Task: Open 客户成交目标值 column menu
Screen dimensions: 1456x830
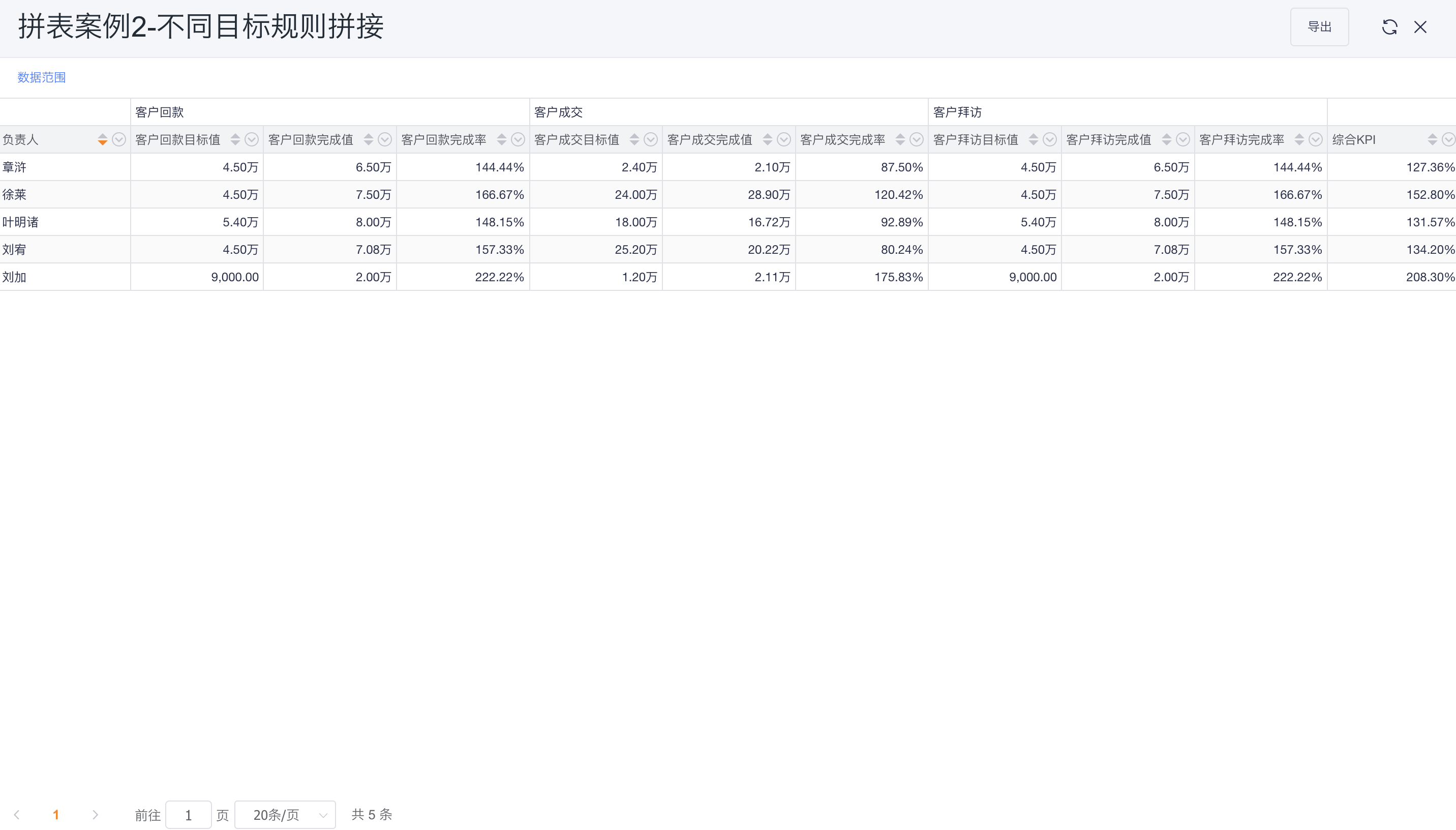Action: coord(651,139)
